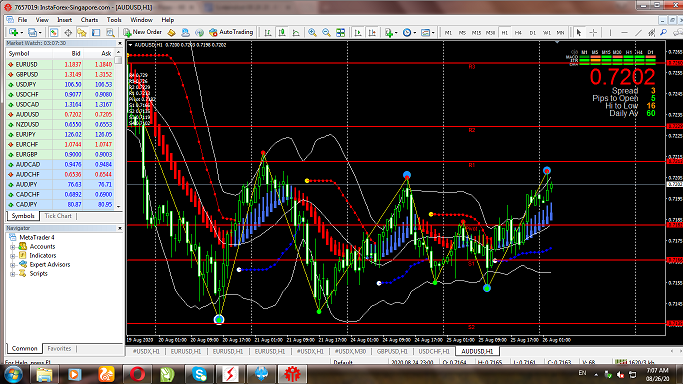The image size is (683, 384).
Task: Select the M15 timeframe
Action: (x=476, y=33)
